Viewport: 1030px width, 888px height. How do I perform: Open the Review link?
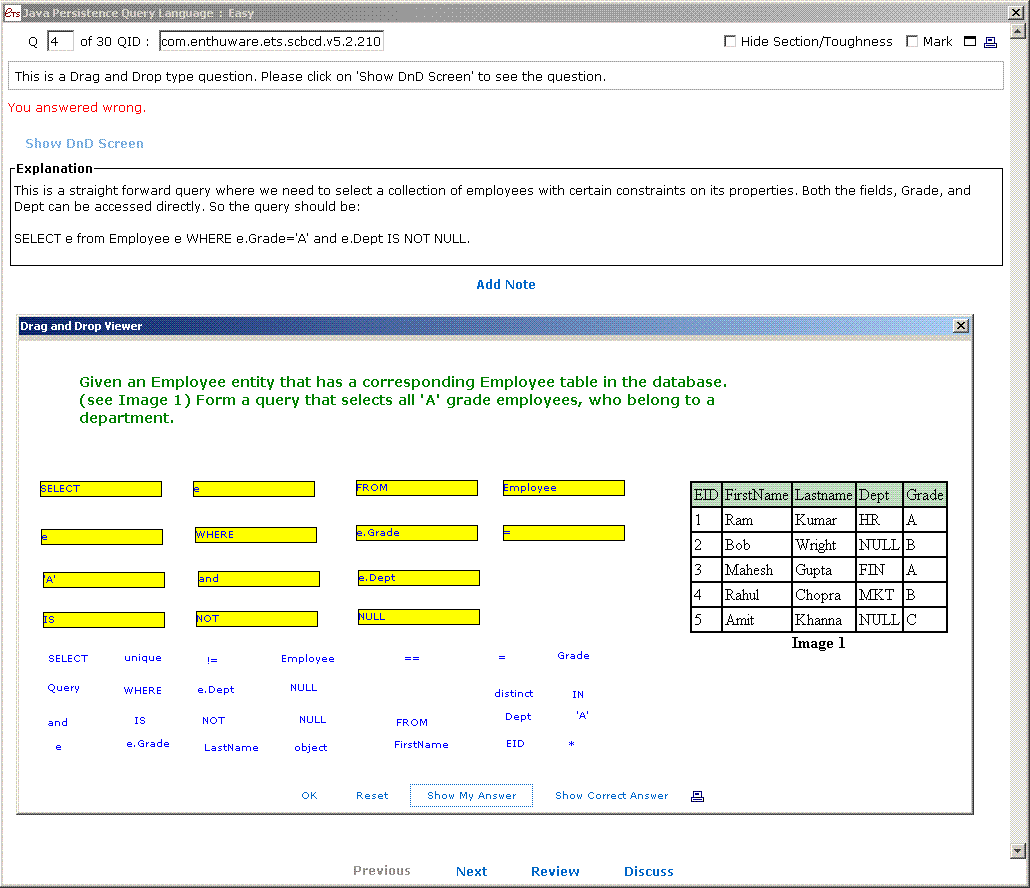555,871
